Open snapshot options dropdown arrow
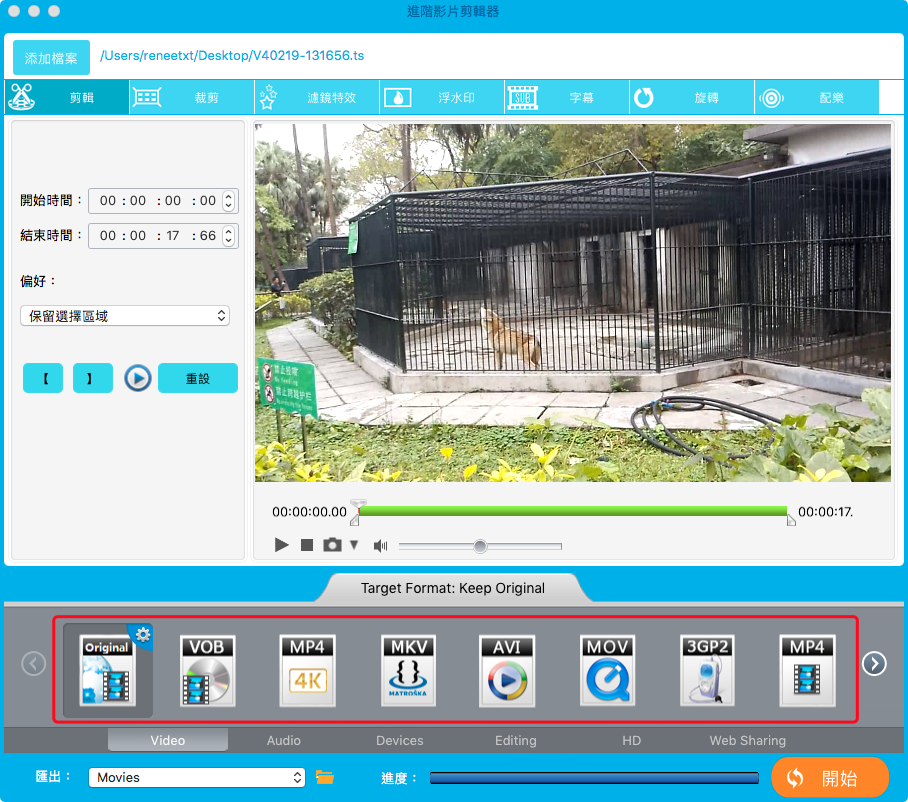 click(x=354, y=544)
